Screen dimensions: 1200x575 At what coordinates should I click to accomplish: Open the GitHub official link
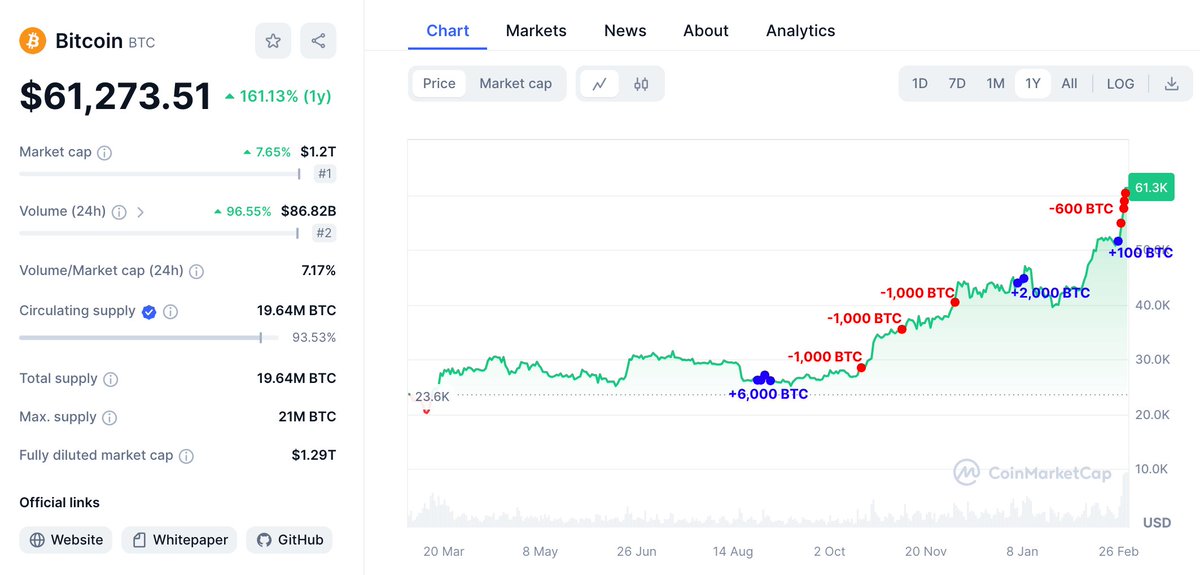pyautogui.click(x=290, y=540)
